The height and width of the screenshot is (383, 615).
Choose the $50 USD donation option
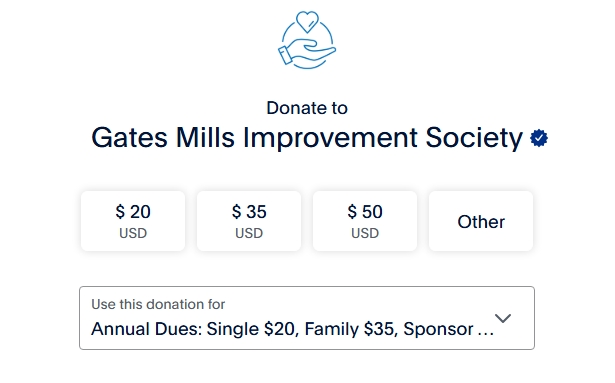[x=365, y=221]
